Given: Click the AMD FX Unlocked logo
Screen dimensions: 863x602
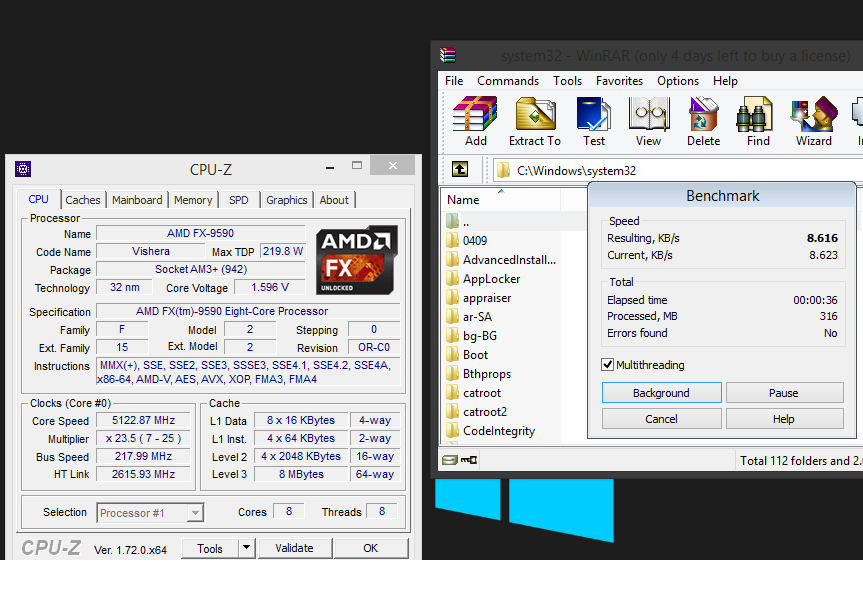Looking at the screenshot, I should coord(357,259).
